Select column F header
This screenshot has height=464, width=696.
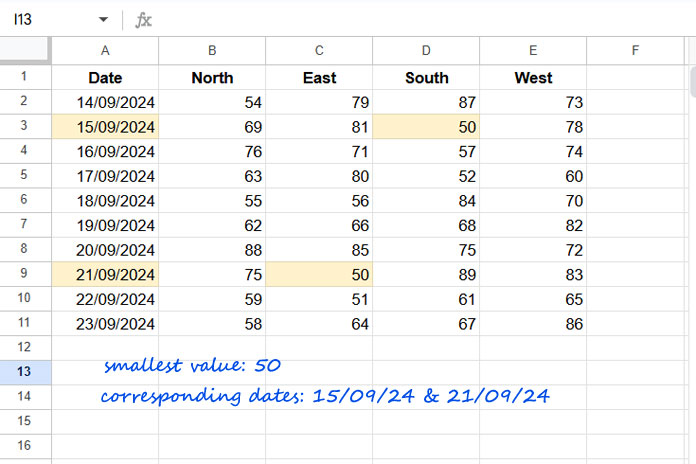tap(636, 51)
